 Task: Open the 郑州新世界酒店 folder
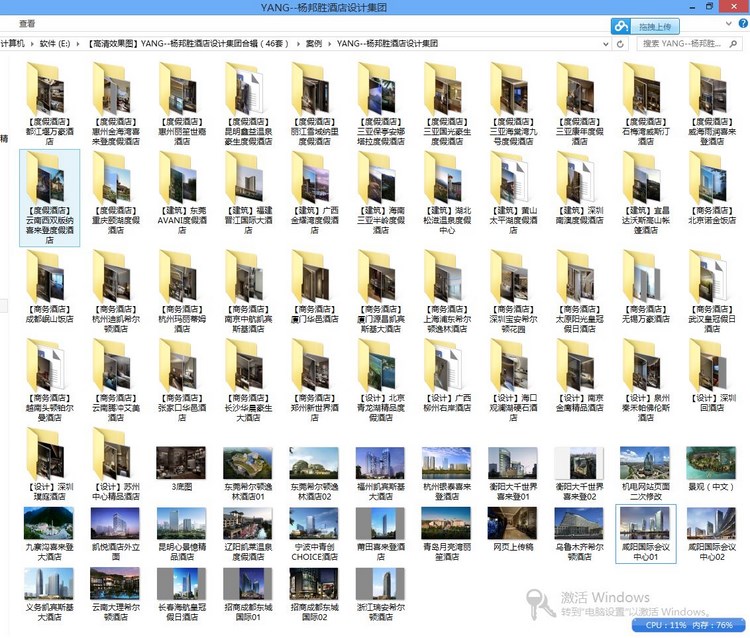314,380
